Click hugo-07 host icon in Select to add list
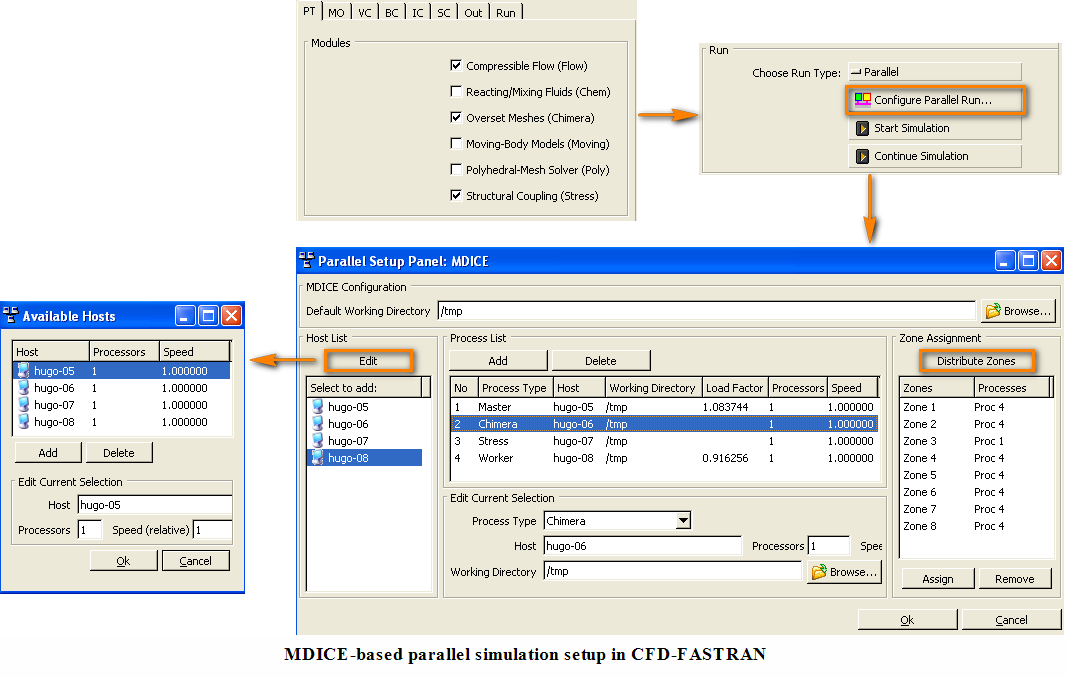This screenshot has width=1066, height=678. click(317, 441)
